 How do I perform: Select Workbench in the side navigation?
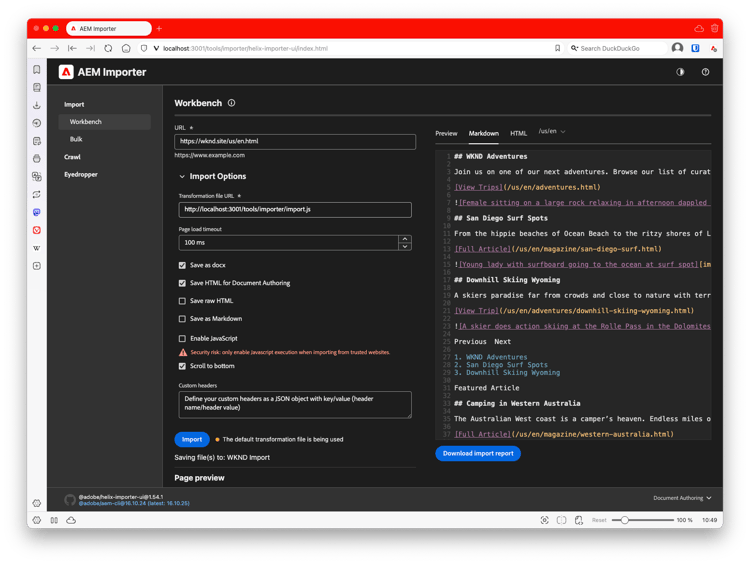coord(105,122)
